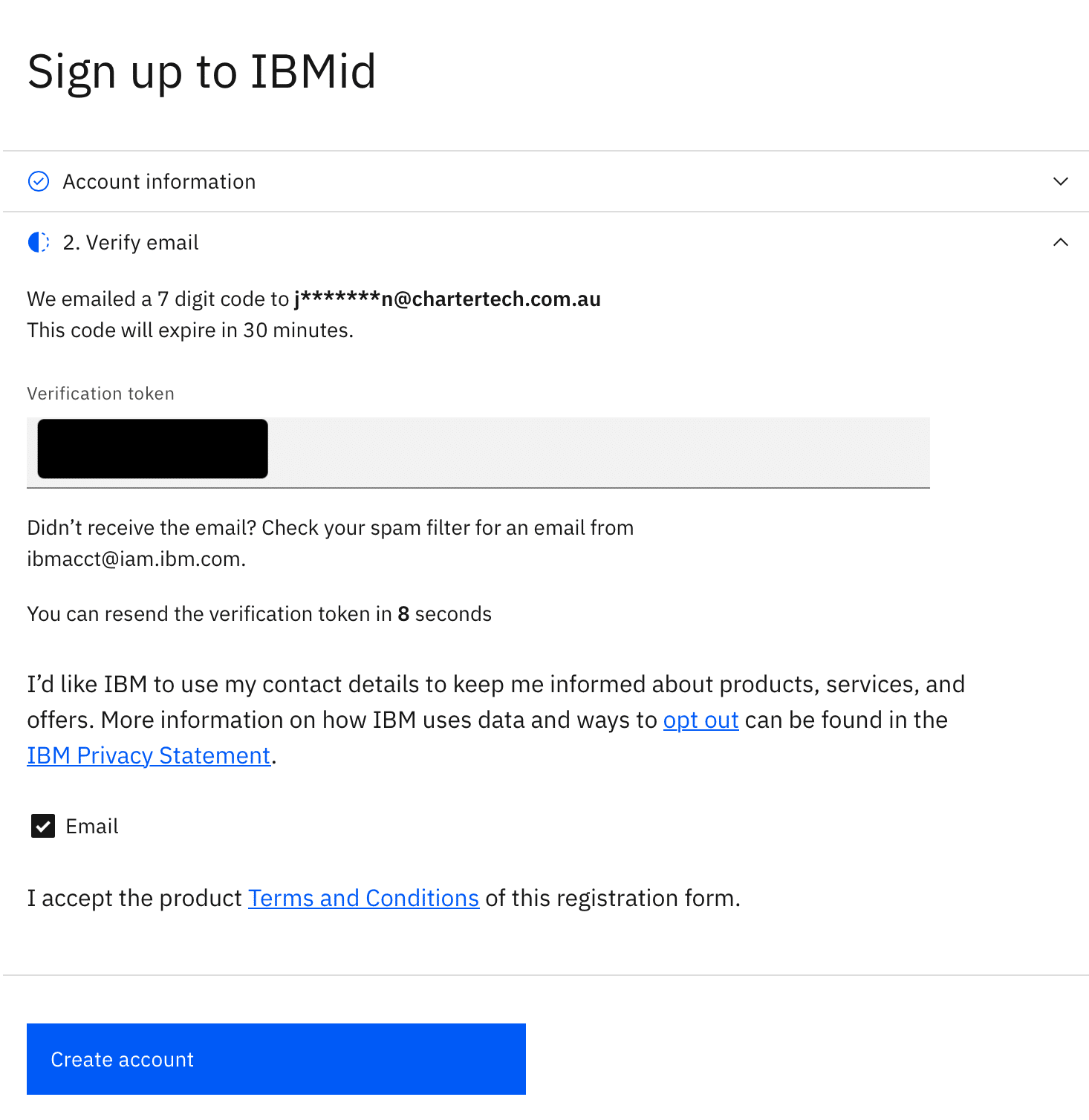The image size is (1089, 1120).
Task: Click the redacted token value in the field
Action: (x=152, y=449)
